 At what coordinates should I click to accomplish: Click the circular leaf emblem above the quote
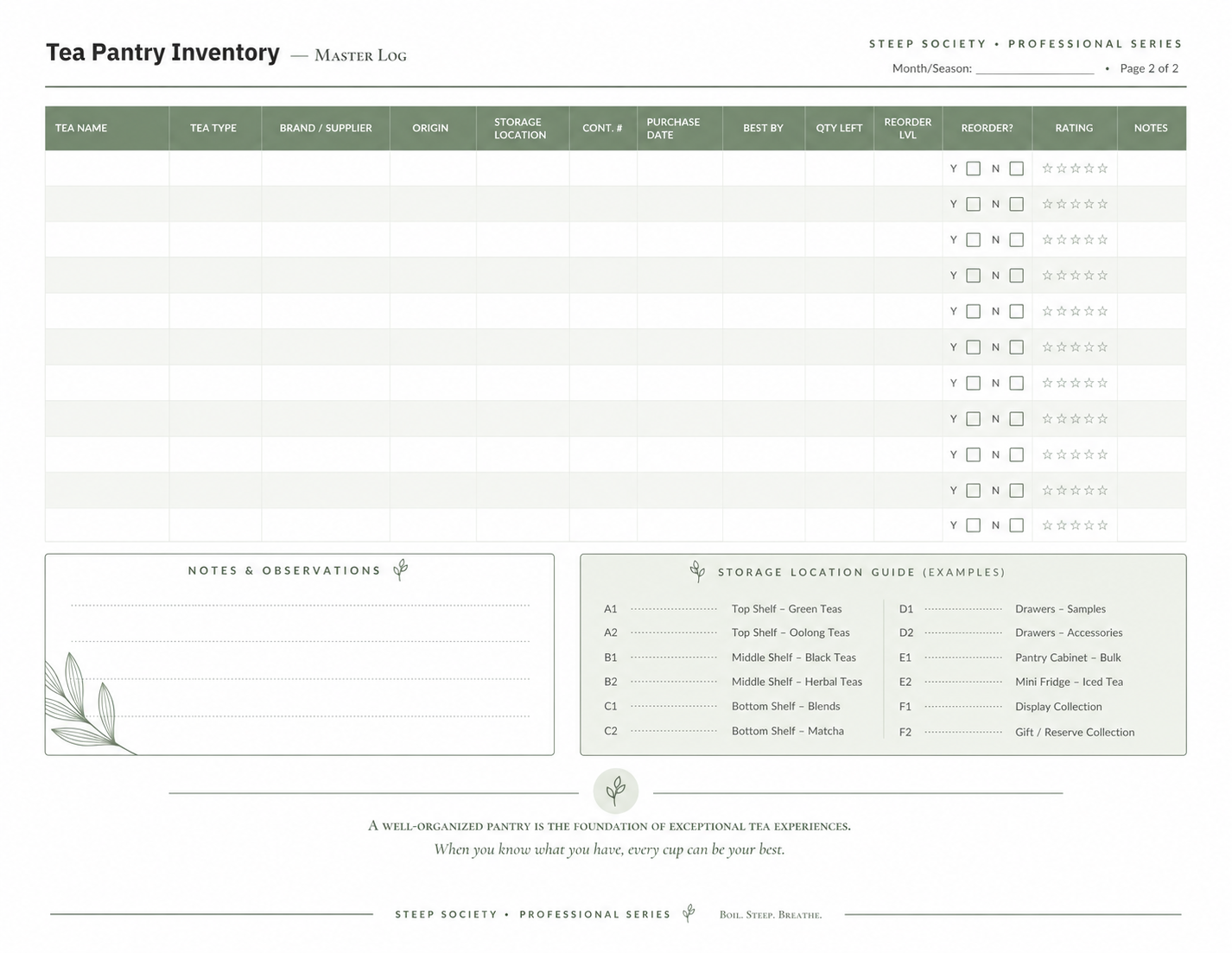(616, 791)
